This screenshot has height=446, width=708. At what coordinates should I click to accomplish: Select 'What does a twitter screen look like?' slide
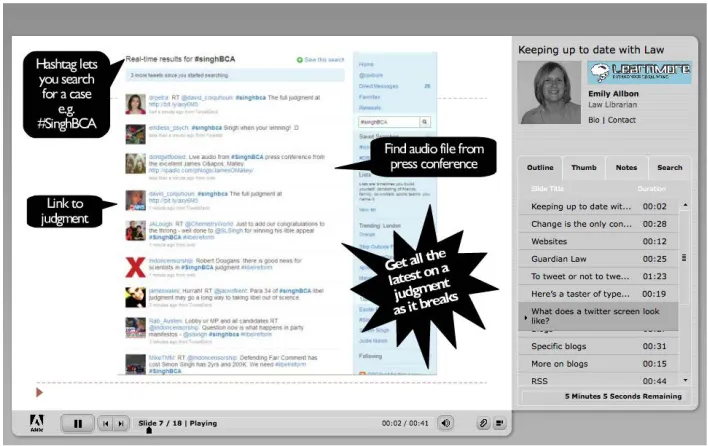click(x=598, y=316)
